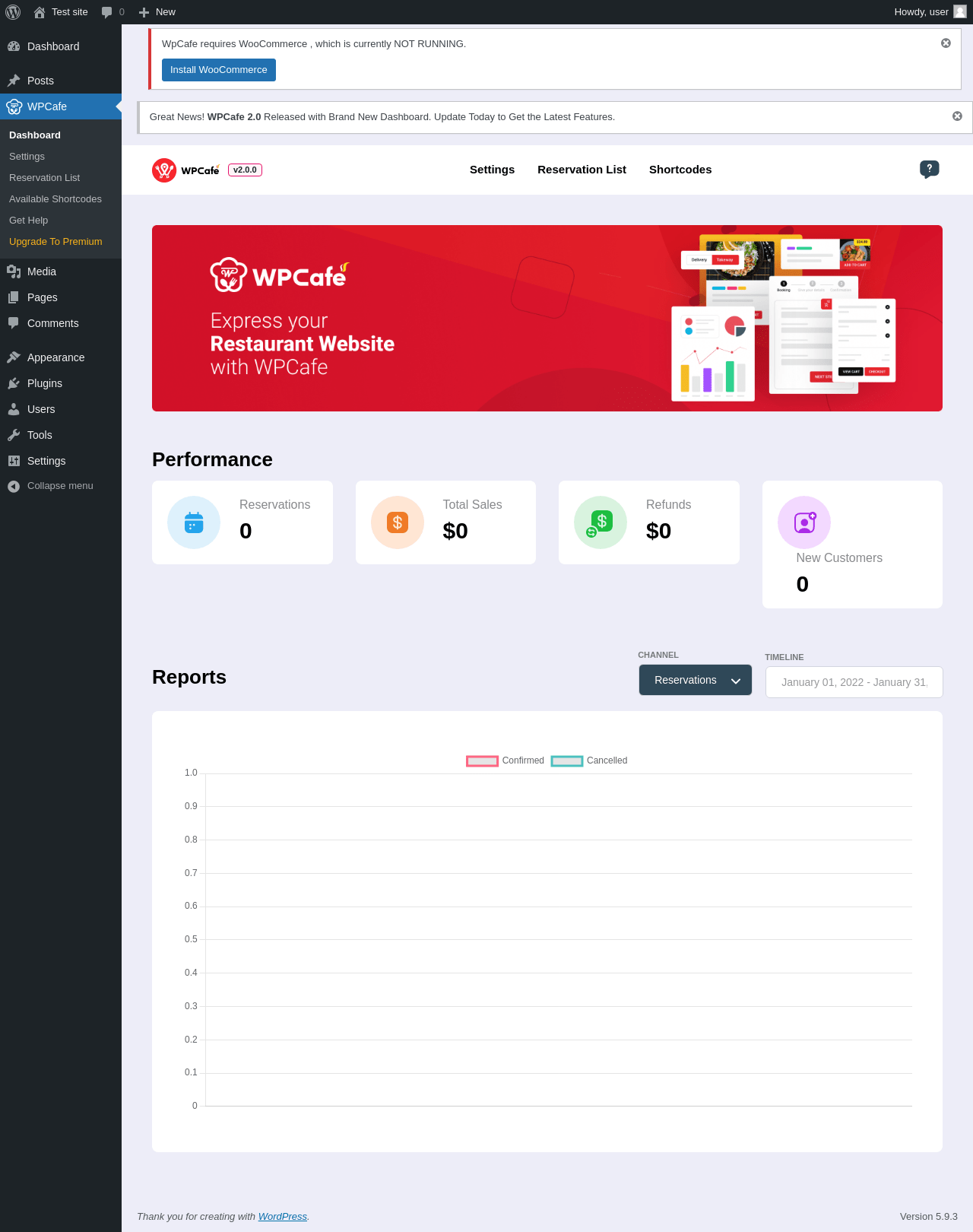
Task: Click Howdy, user account text
Action: (921, 12)
